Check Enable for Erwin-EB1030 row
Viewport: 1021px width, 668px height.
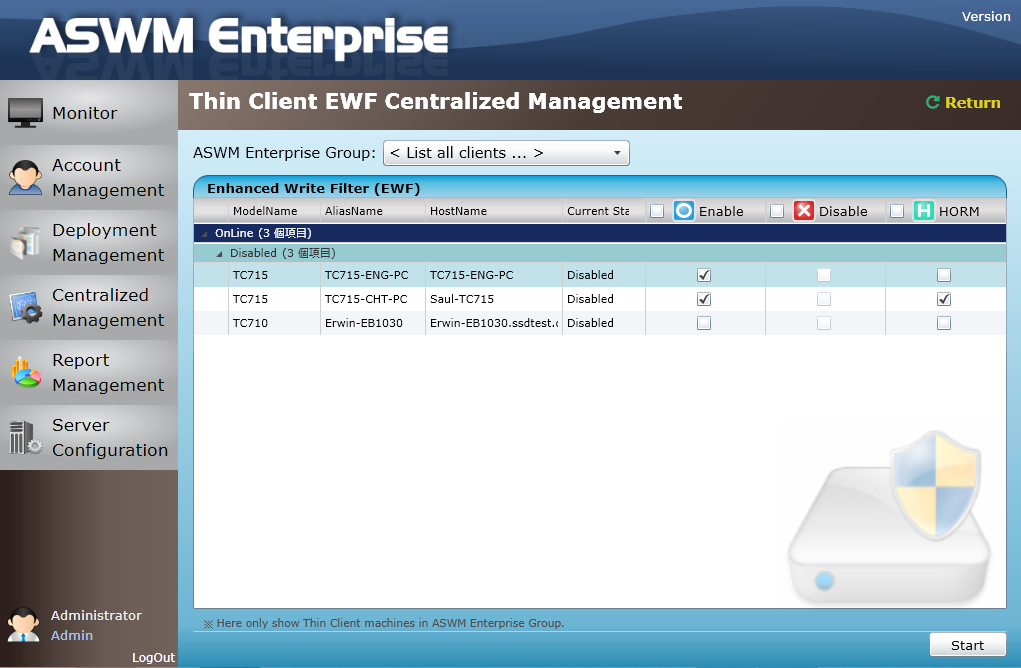(704, 323)
